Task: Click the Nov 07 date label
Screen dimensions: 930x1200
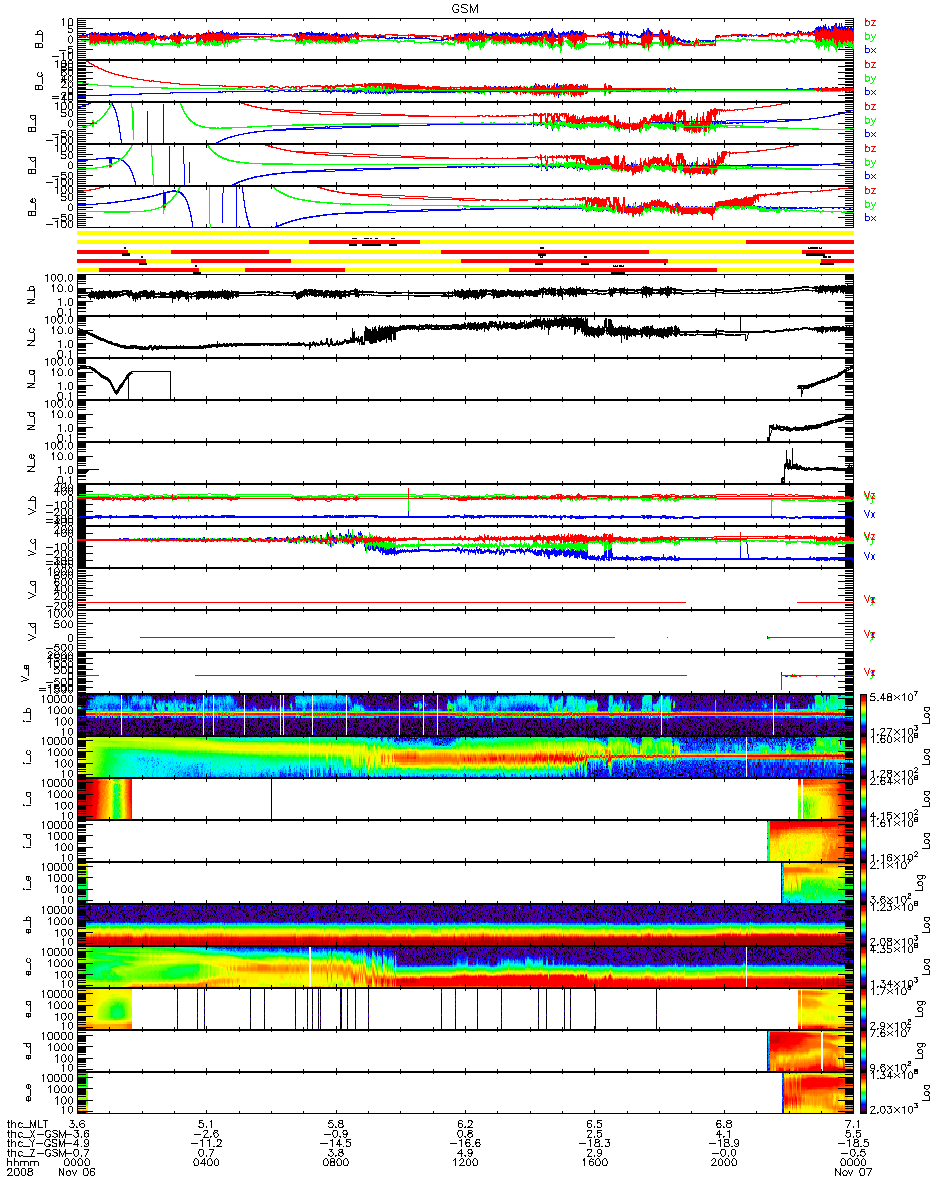Action: point(852,1173)
